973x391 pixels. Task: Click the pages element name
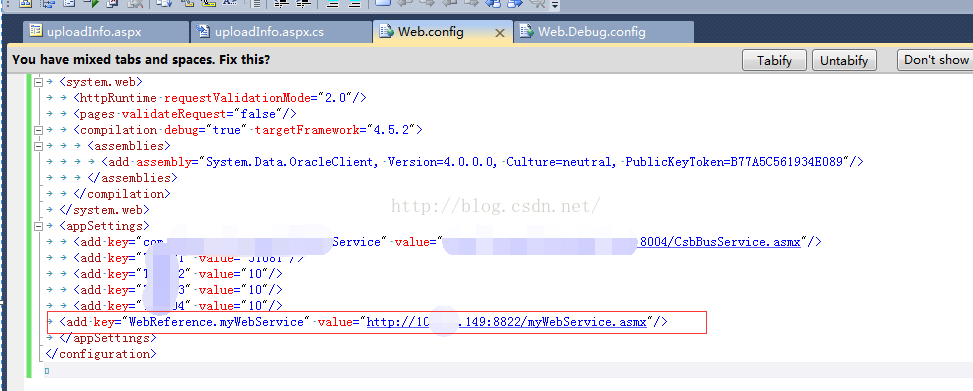pyautogui.click(x=97, y=114)
